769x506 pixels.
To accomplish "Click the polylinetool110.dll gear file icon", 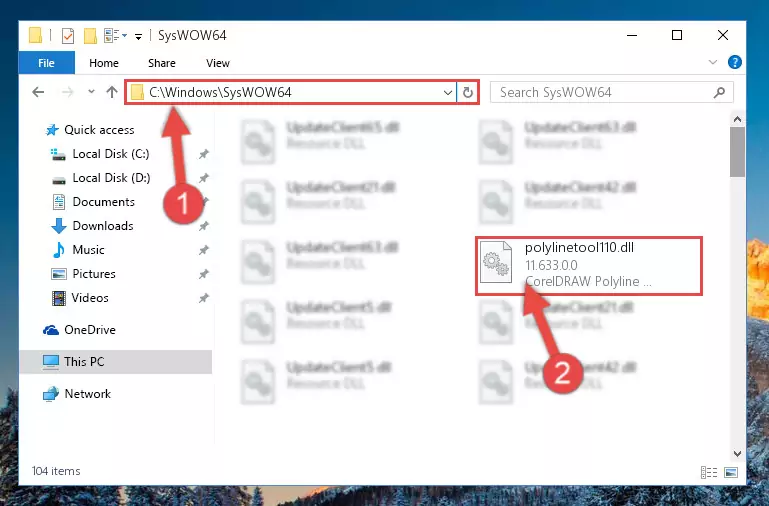I will click(496, 263).
